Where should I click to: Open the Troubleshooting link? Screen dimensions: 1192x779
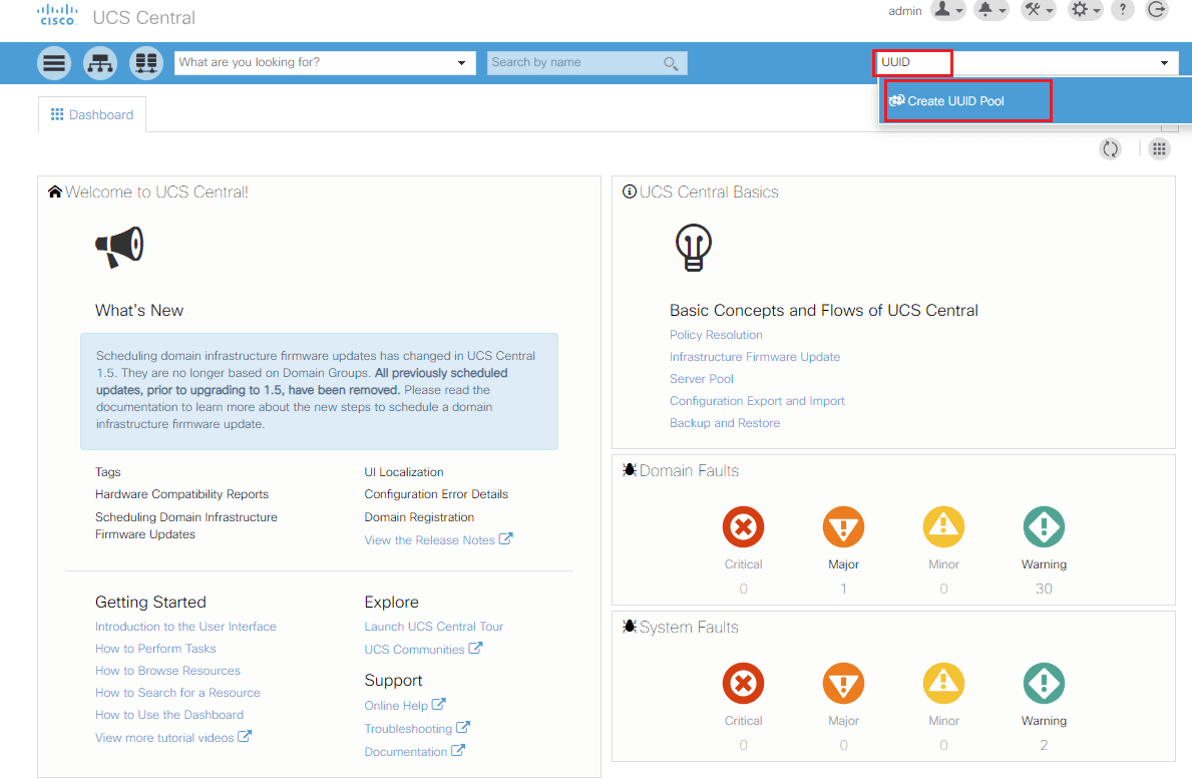[x=417, y=728]
